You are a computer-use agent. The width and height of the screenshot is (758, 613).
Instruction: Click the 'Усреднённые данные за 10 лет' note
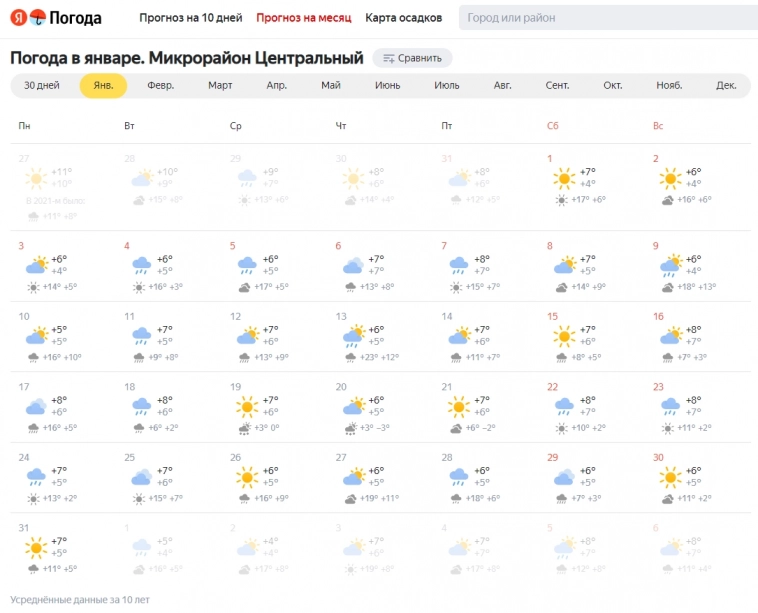click(x=80, y=599)
